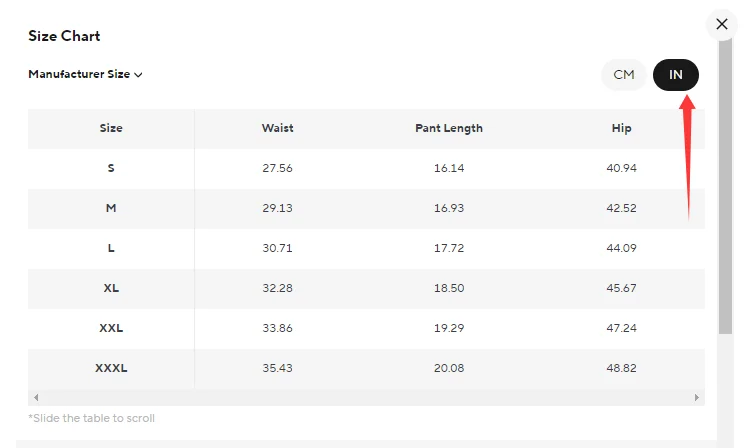The width and height of the screenshot is (749, 448).
Task: Click the Pant Length column header
Action: [x=449, y=128]
